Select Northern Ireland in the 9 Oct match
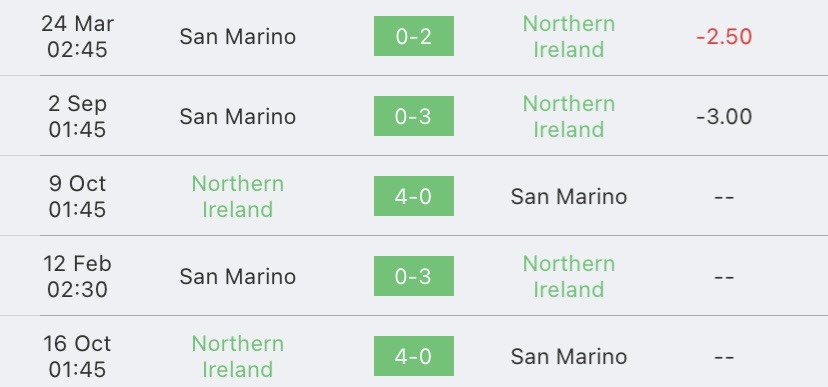828x387 pixels. (238, 196)
